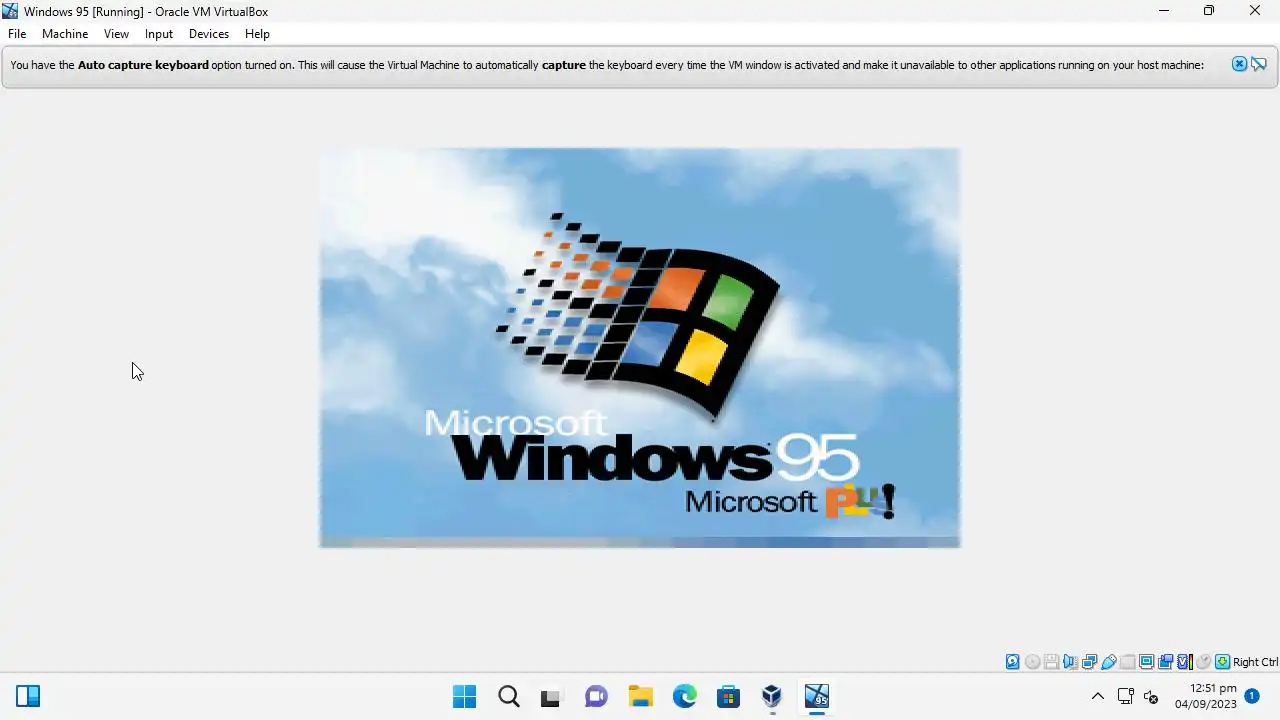1280x720 pixels.
Task: Click the Windows 95 VM taskbar icon
Action: [x=816, y=696]
